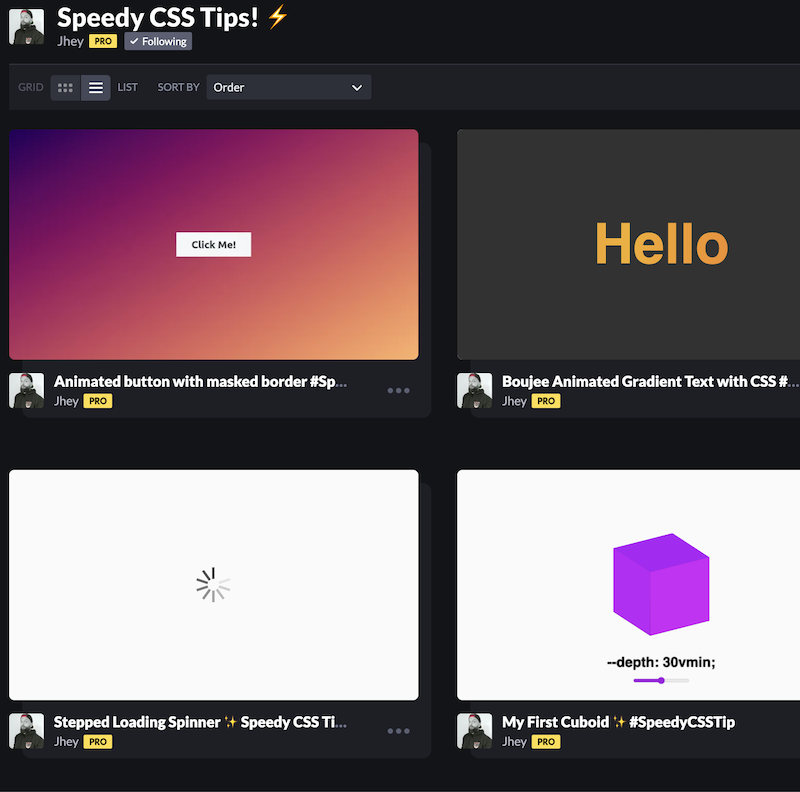Click the avatar beside Stepped Loading Spinner
The image size is (800, 792).
(x=27, y=731)
